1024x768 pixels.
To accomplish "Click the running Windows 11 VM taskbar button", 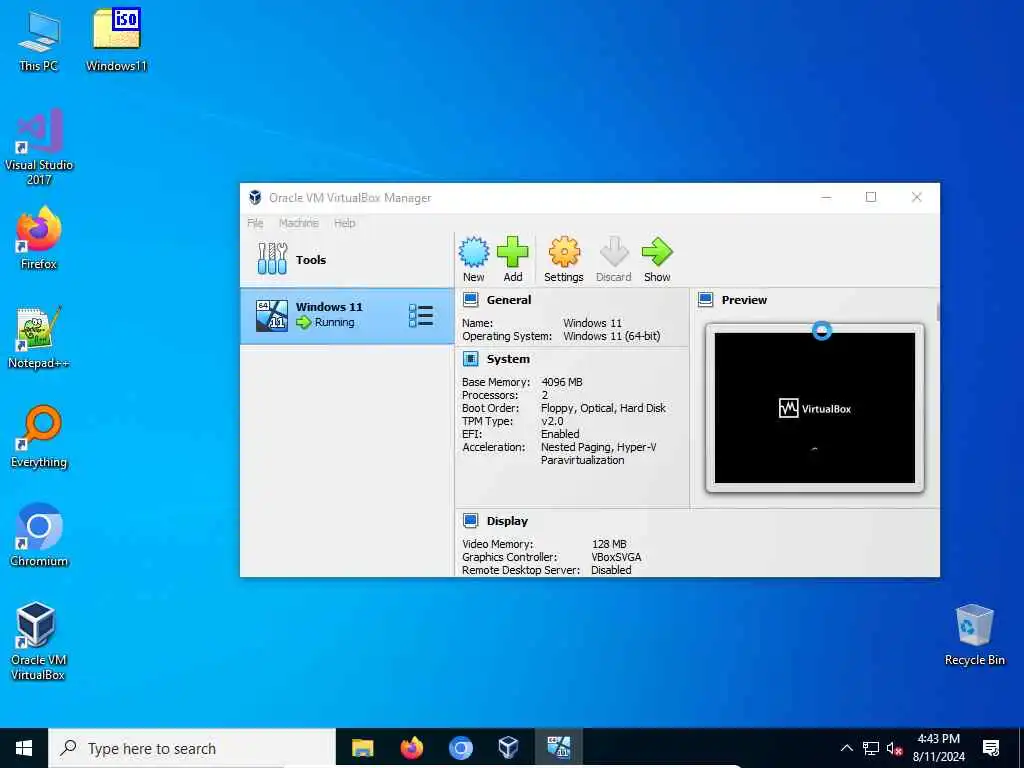I will pos(558,748).
